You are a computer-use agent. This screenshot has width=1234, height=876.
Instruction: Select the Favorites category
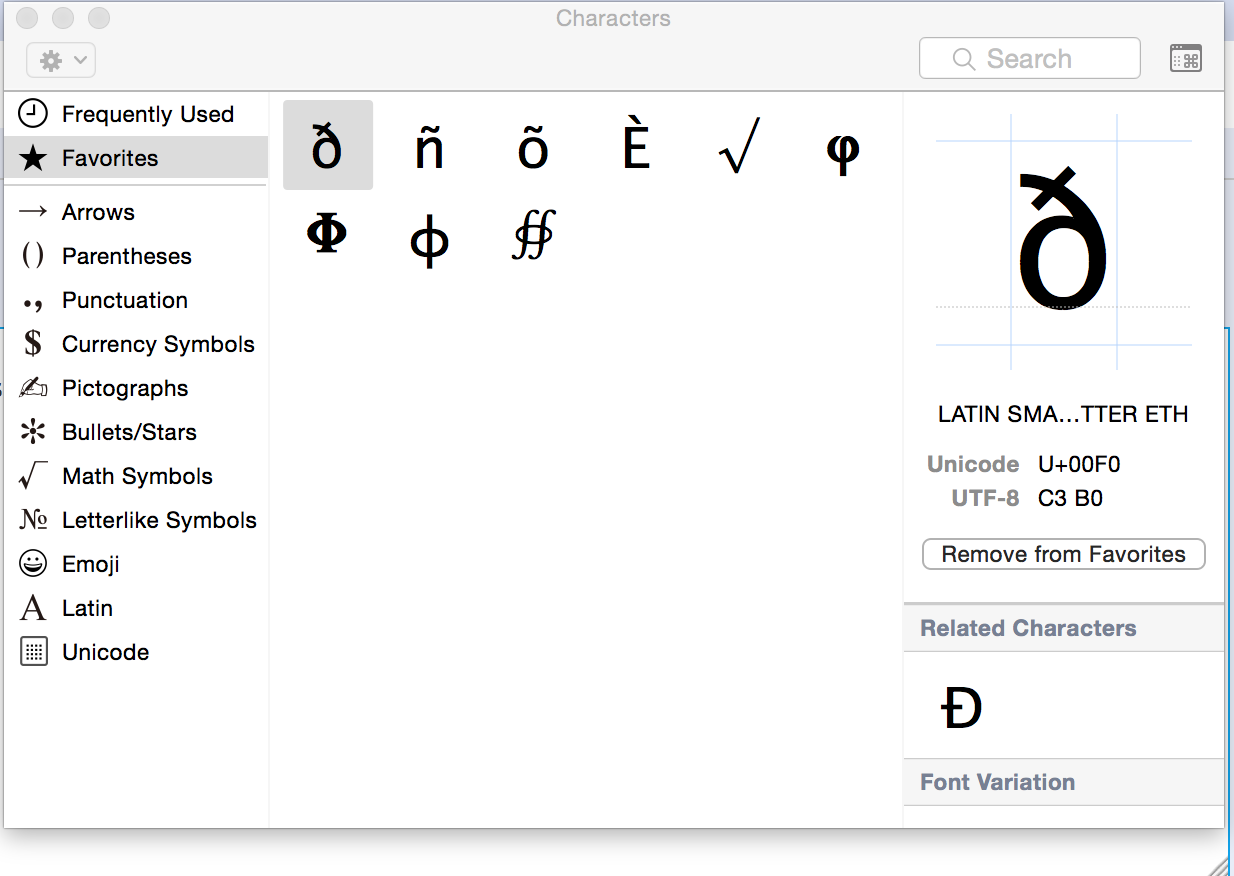[x=136, y=158]
